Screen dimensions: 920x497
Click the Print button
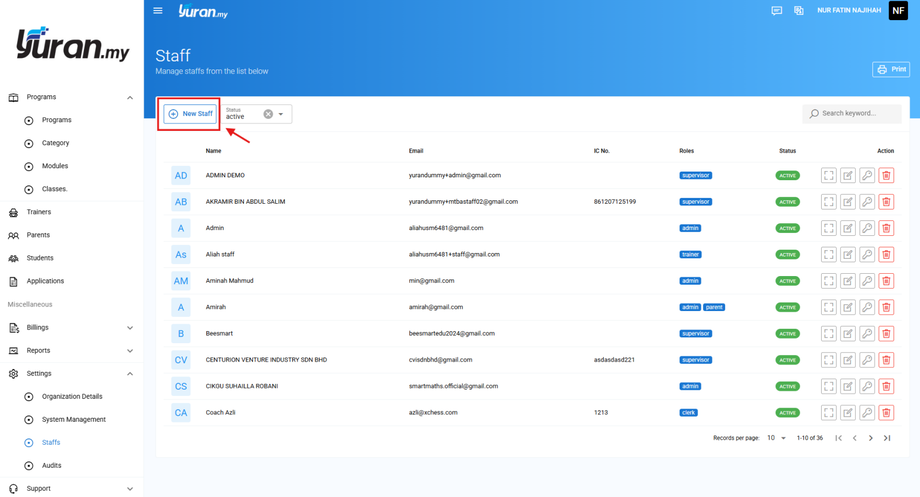891,69
